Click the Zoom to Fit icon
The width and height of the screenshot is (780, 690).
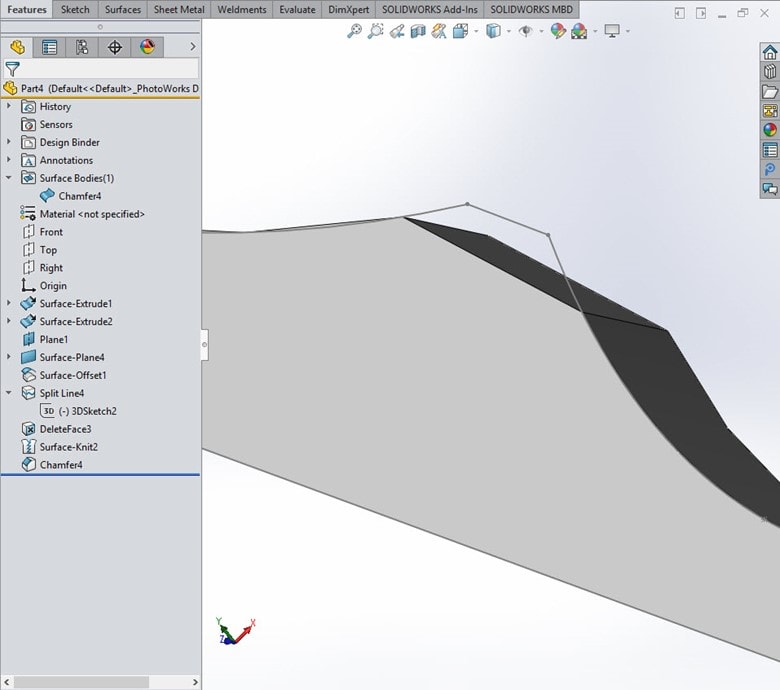click(x=354, y=31)
